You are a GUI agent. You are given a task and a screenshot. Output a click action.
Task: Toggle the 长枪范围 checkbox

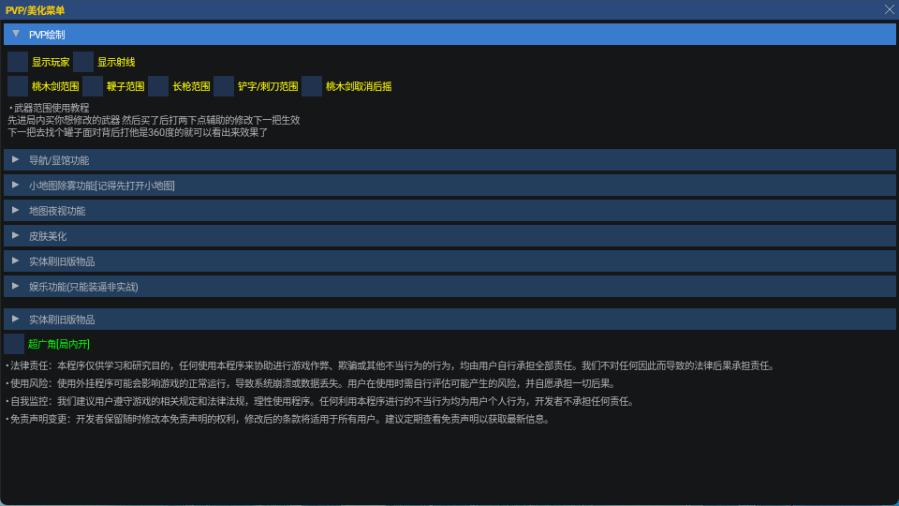coord(158,86)
